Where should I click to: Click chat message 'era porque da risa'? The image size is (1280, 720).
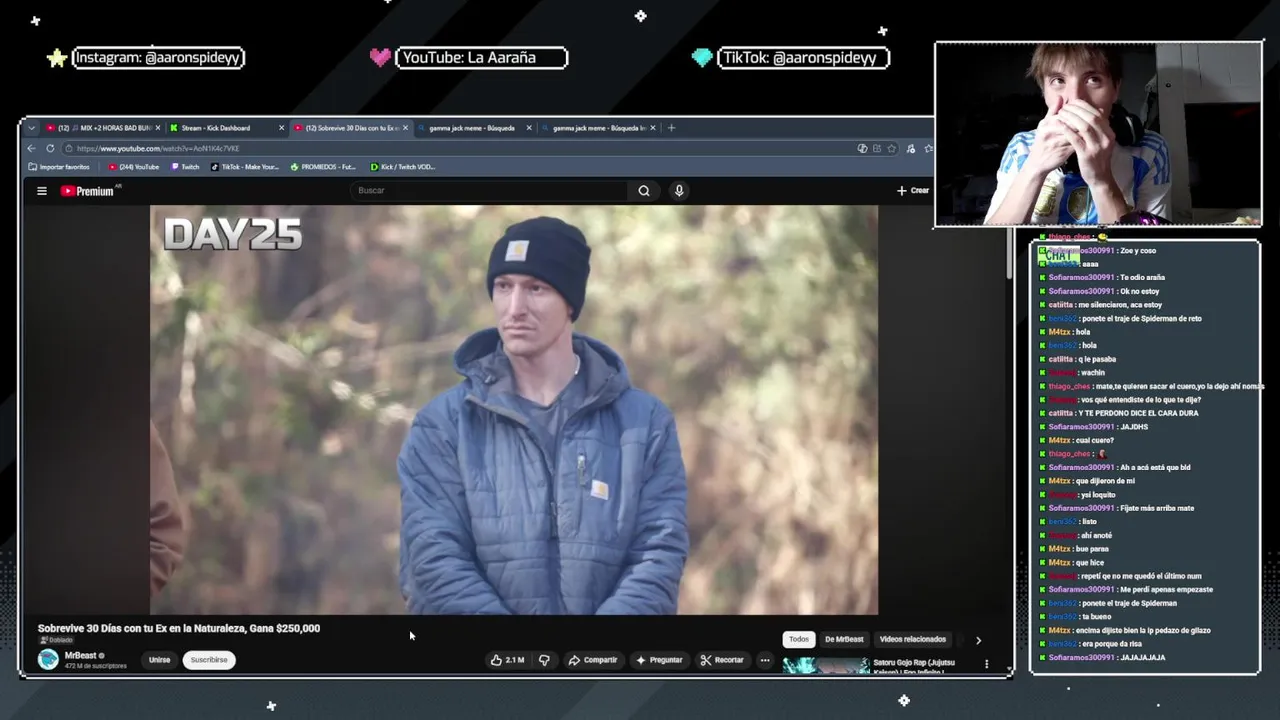click(1112, 644)
